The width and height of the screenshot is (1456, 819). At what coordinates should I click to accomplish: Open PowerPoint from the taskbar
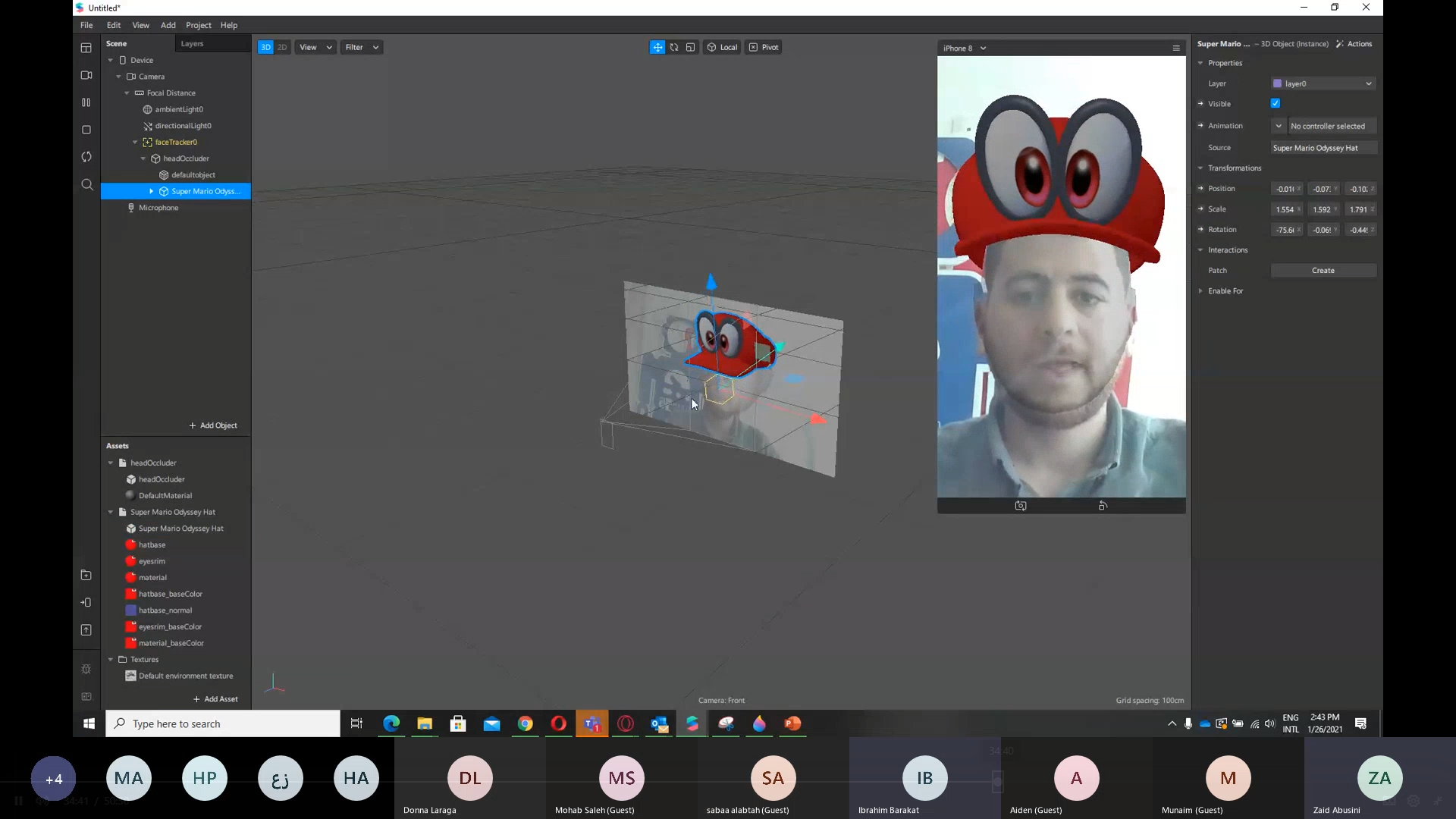click(x=792, y=724)
